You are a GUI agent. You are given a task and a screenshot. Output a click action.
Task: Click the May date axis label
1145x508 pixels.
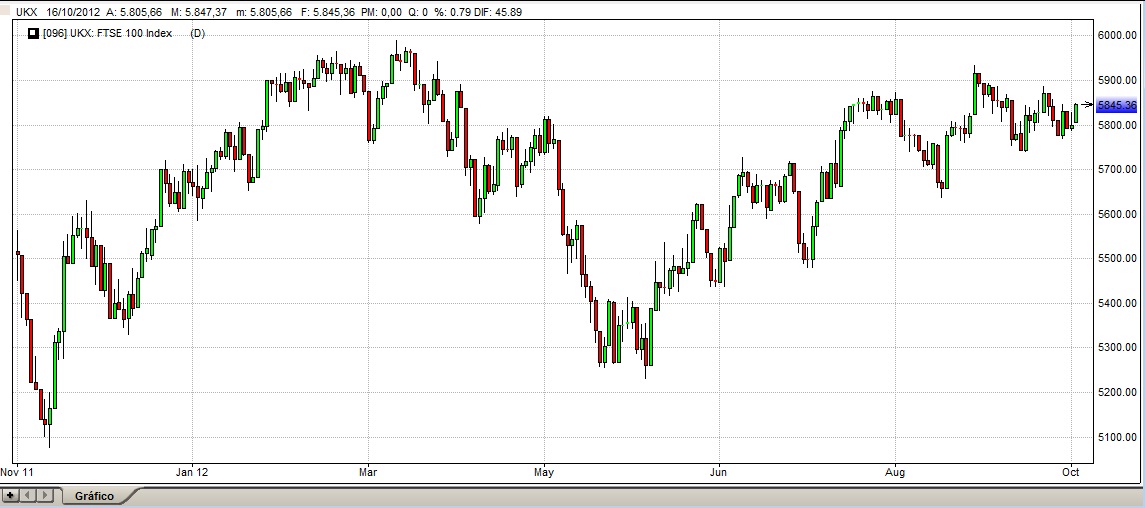click(x=544, y=470)
